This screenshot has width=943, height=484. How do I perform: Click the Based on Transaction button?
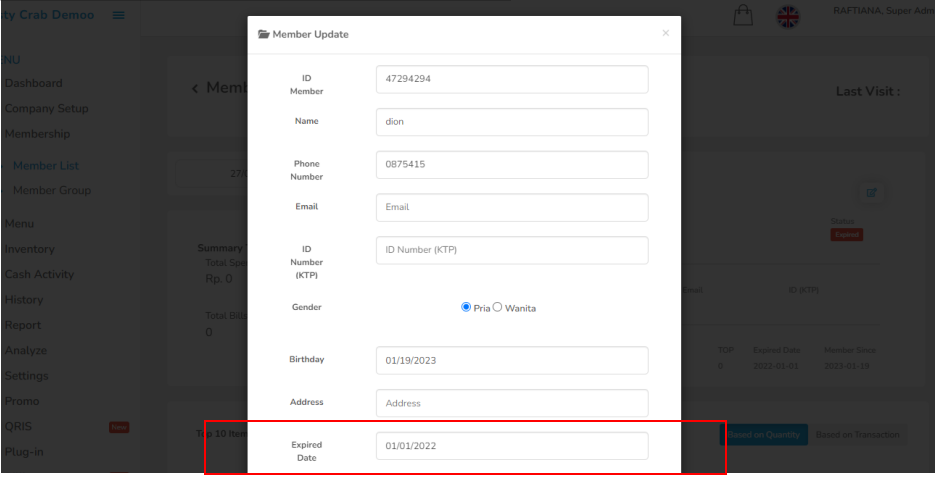pos(858,435)
